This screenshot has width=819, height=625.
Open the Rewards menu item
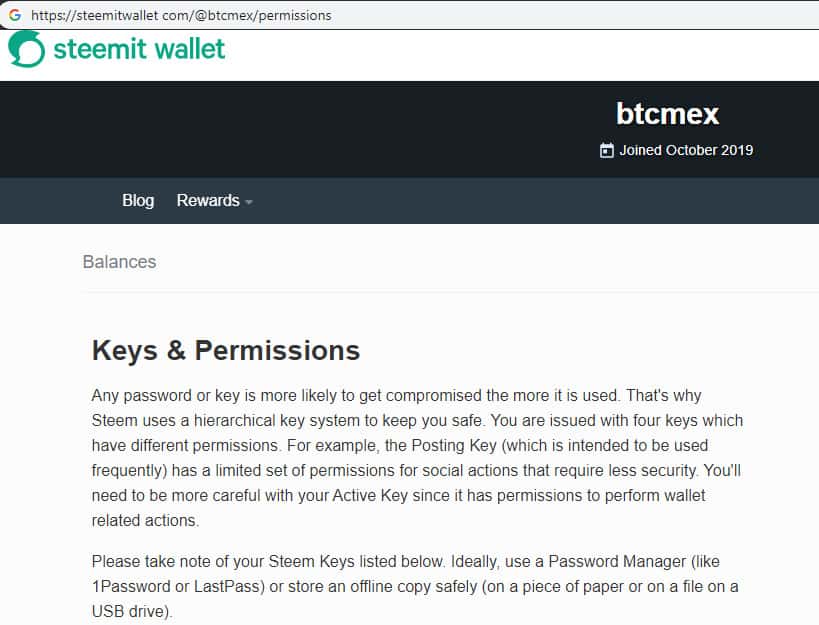pyautogui.click(x=208, y=200)
